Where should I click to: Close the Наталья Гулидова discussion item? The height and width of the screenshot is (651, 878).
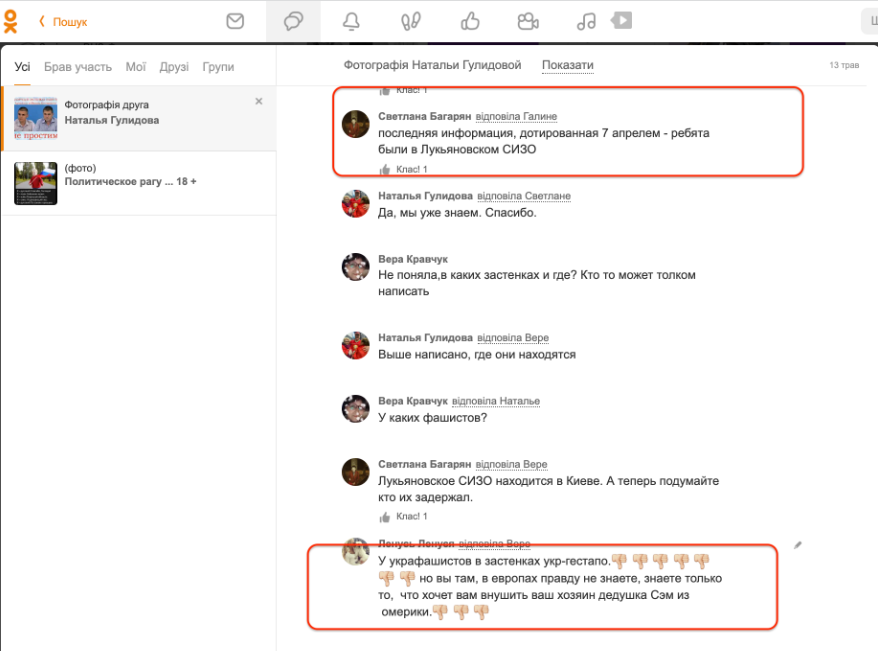pyautogui.click(x=259, y=101)
